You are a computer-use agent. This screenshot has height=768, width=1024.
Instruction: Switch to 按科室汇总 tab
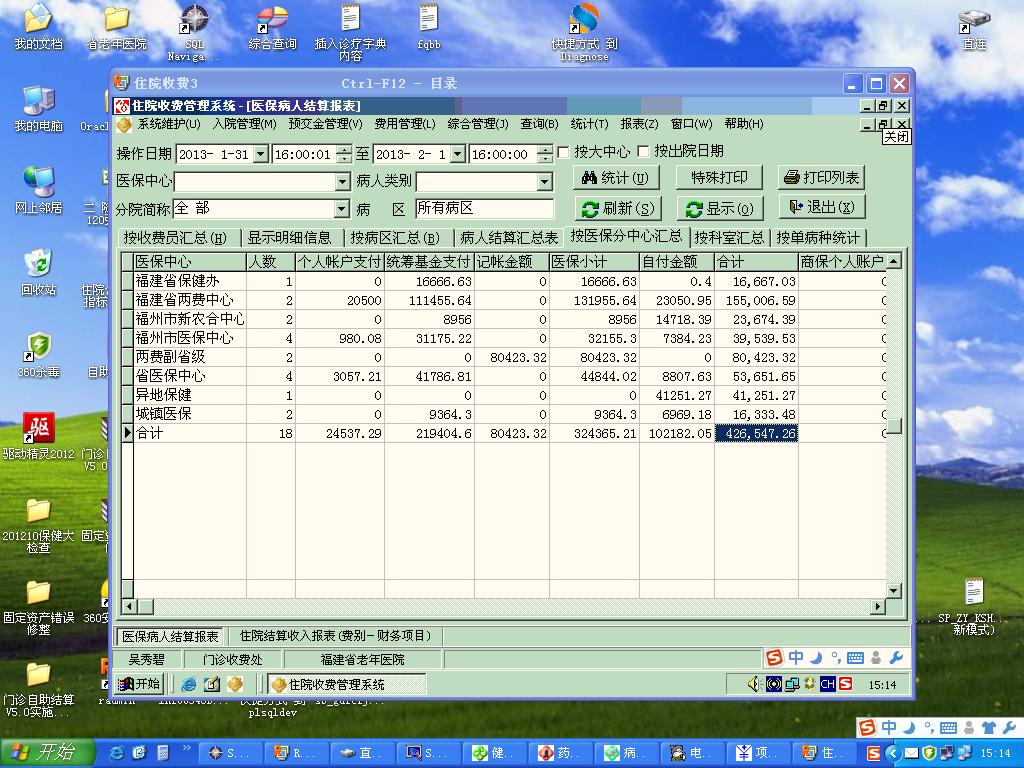coord(729,238)
